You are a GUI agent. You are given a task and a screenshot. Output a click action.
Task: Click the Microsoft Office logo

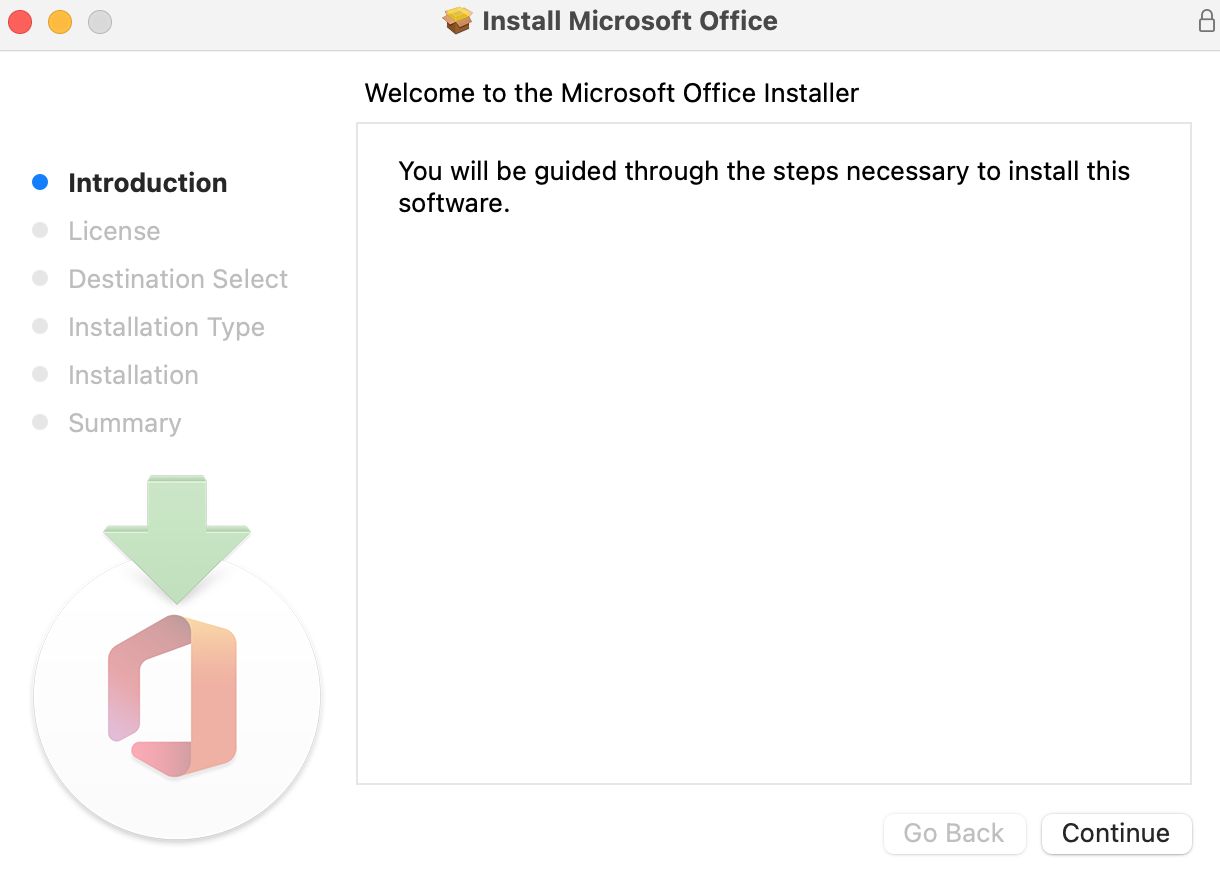click(173, 696)
